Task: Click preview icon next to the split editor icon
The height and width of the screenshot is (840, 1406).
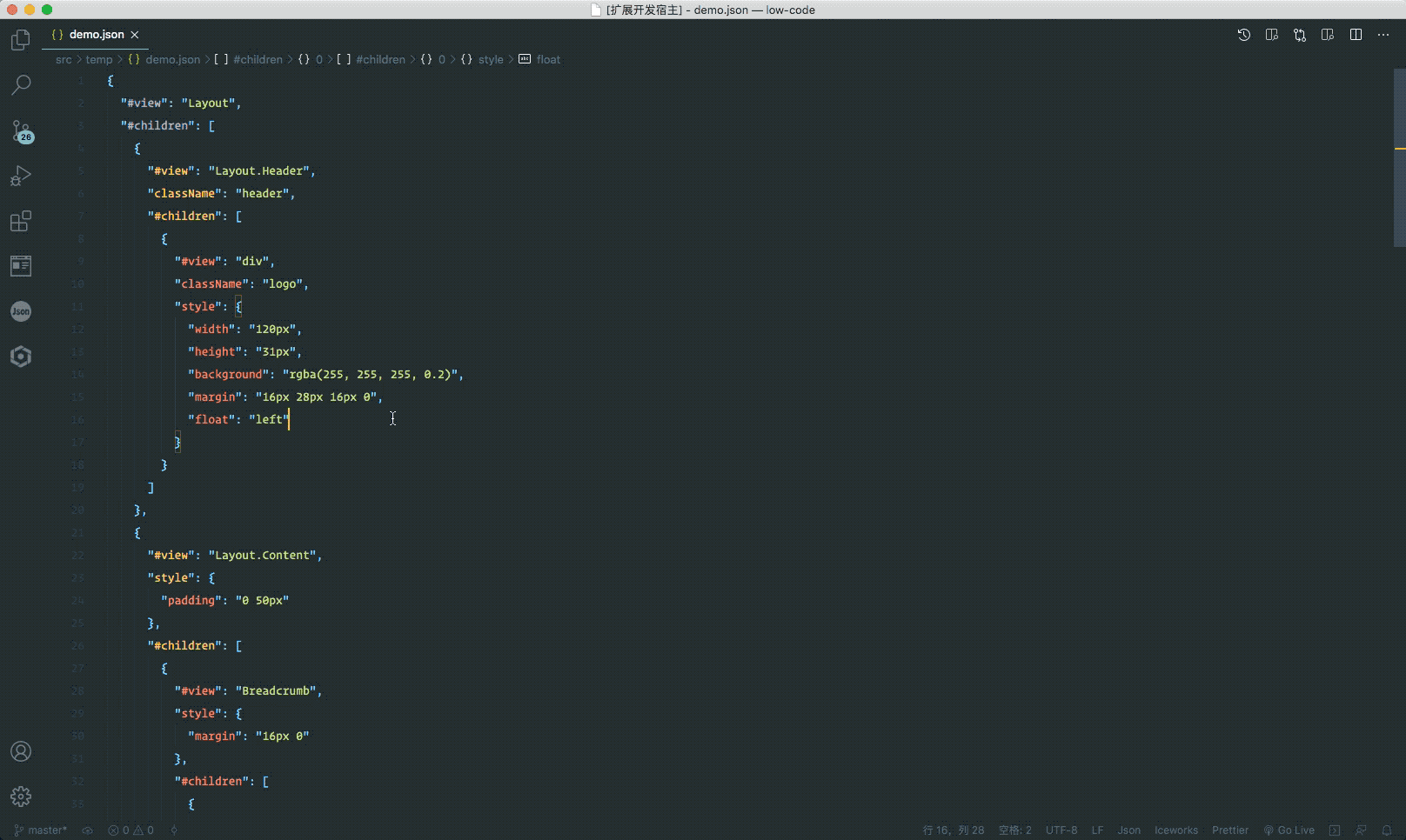Action: pos(1328,35)
